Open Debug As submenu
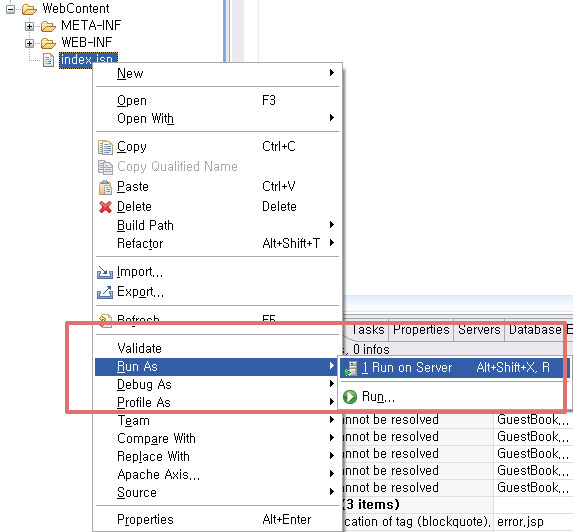The height and width of the screenshot is (532, 573). tap(218, 384)
